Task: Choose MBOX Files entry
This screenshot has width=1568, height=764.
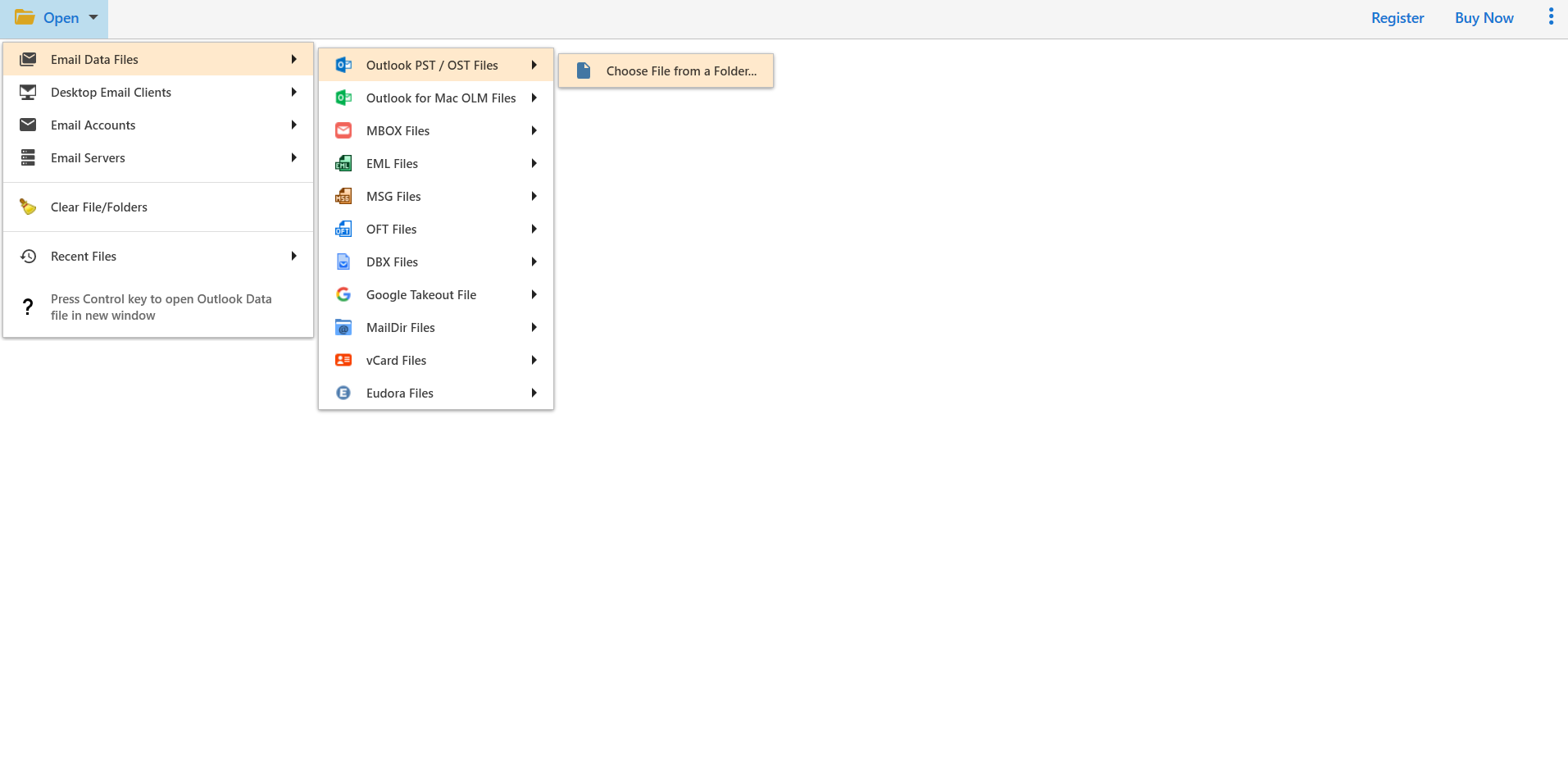Action: click(x=436, y=130)
